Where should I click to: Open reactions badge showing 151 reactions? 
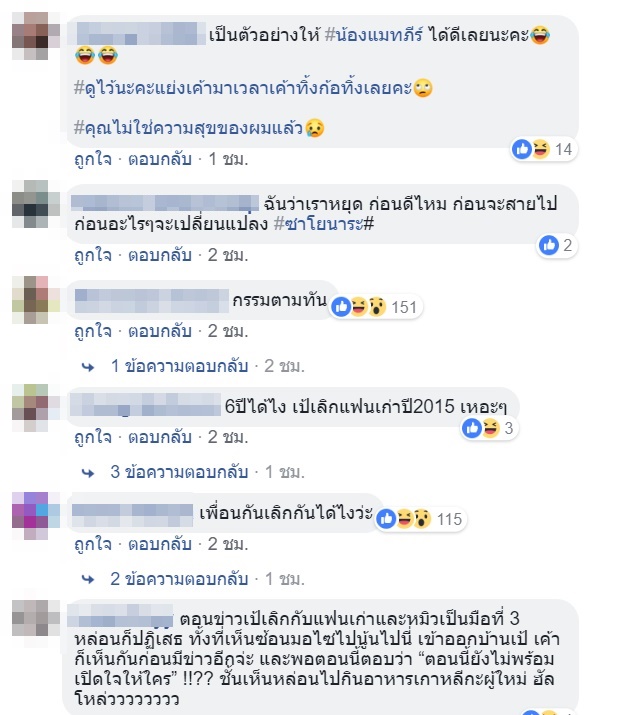376,307
